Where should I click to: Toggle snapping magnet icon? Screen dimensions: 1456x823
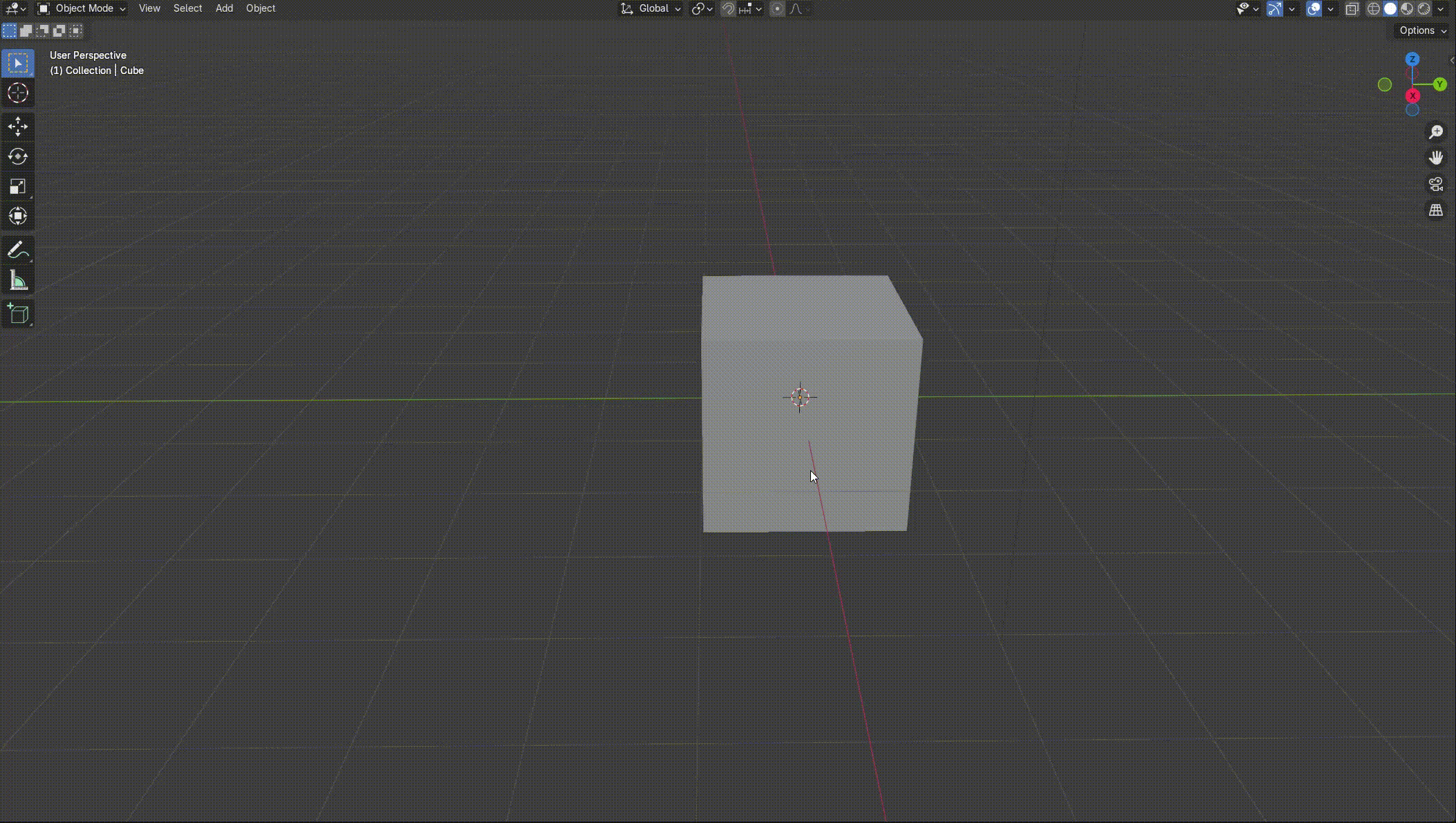(x=728, y=9)
